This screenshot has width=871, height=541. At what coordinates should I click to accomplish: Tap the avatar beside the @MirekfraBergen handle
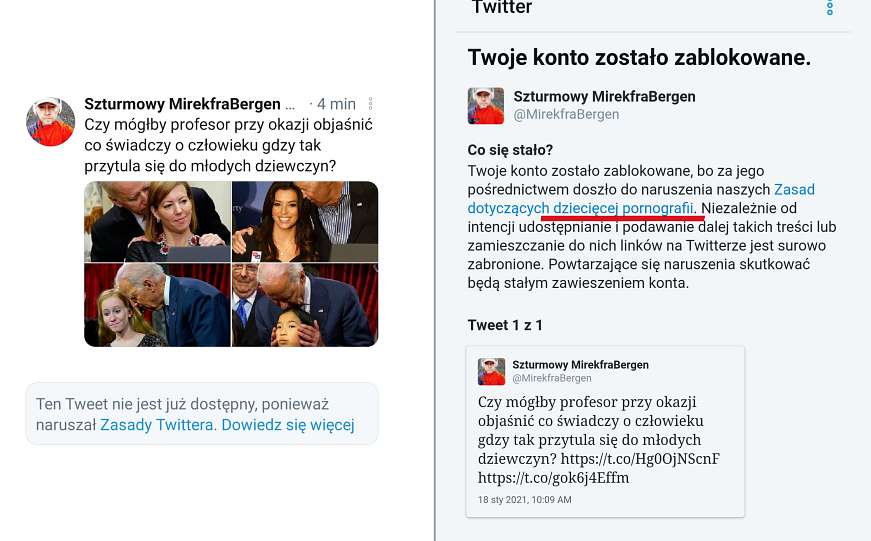[485, 106]
